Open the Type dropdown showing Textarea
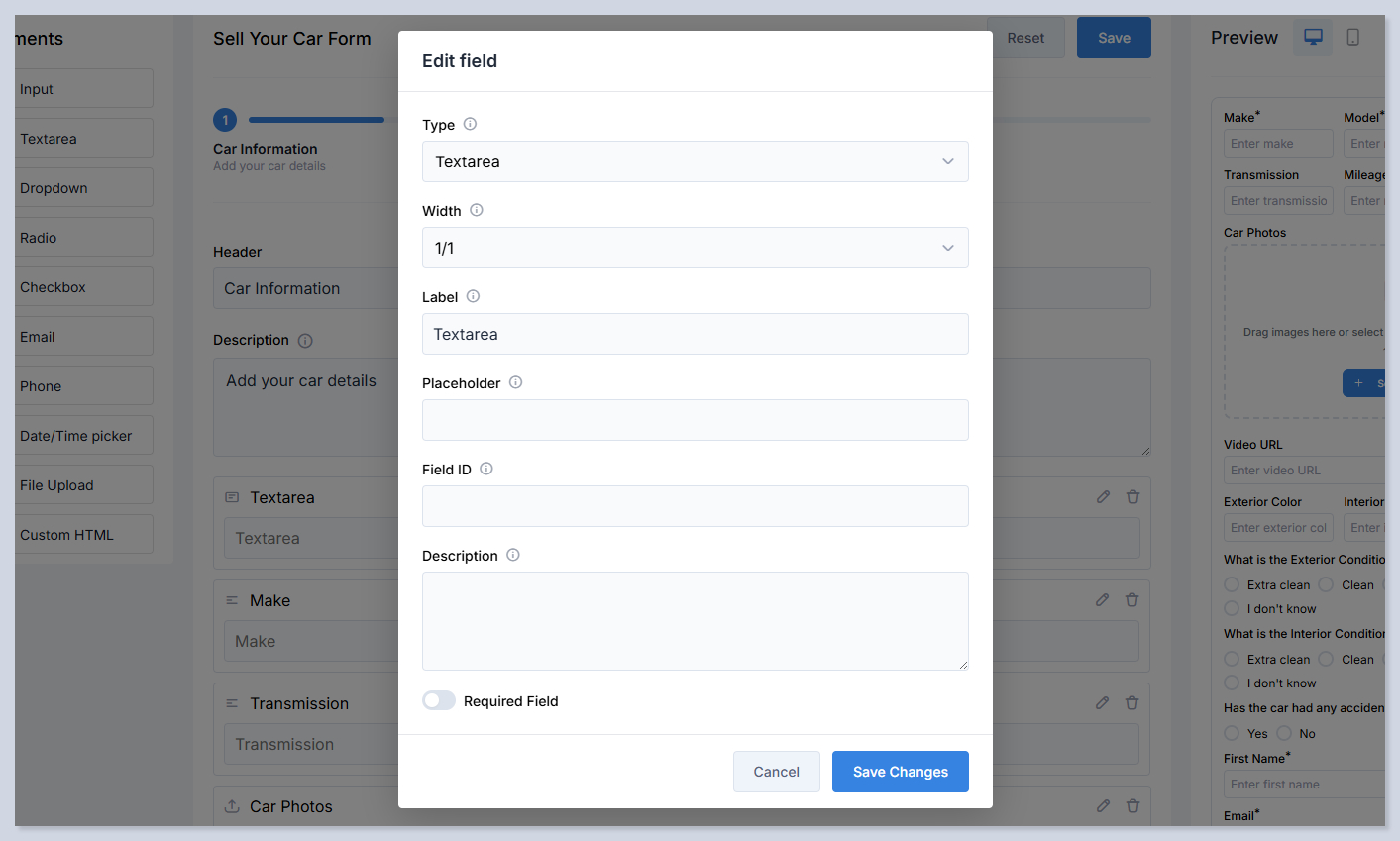 pos(695,161)
